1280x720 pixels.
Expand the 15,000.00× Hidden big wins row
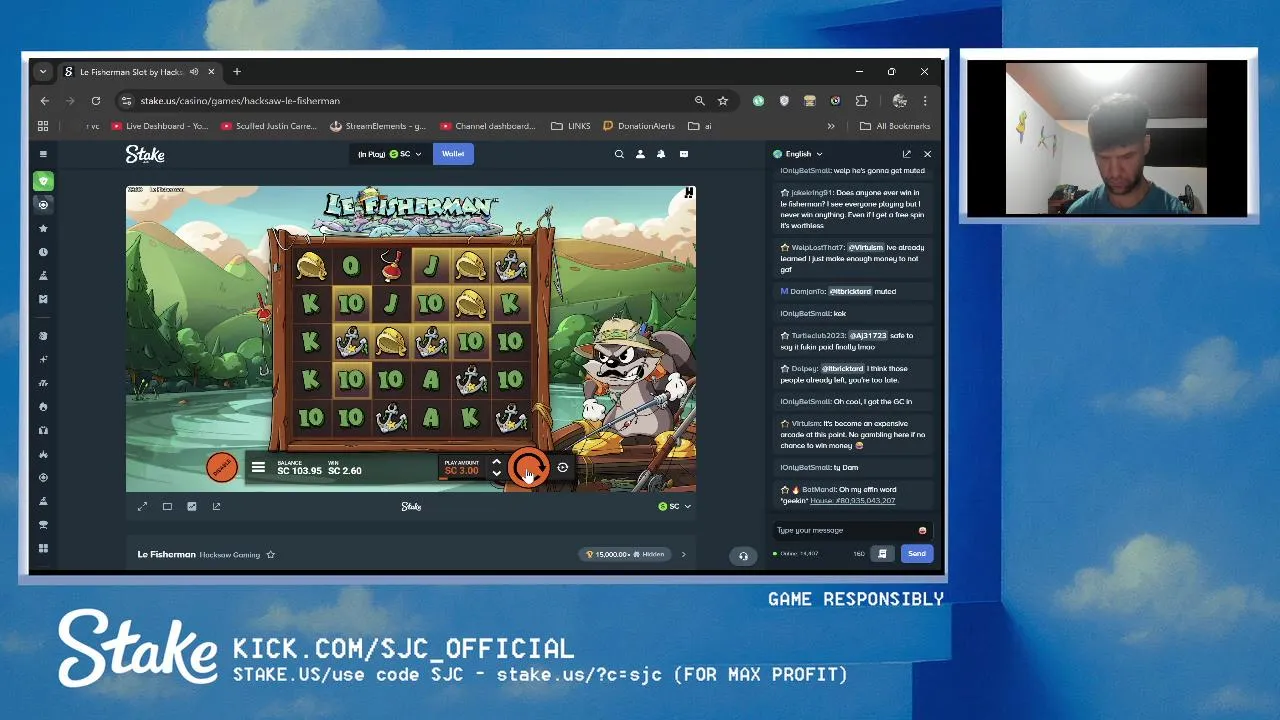click(683, 554)
